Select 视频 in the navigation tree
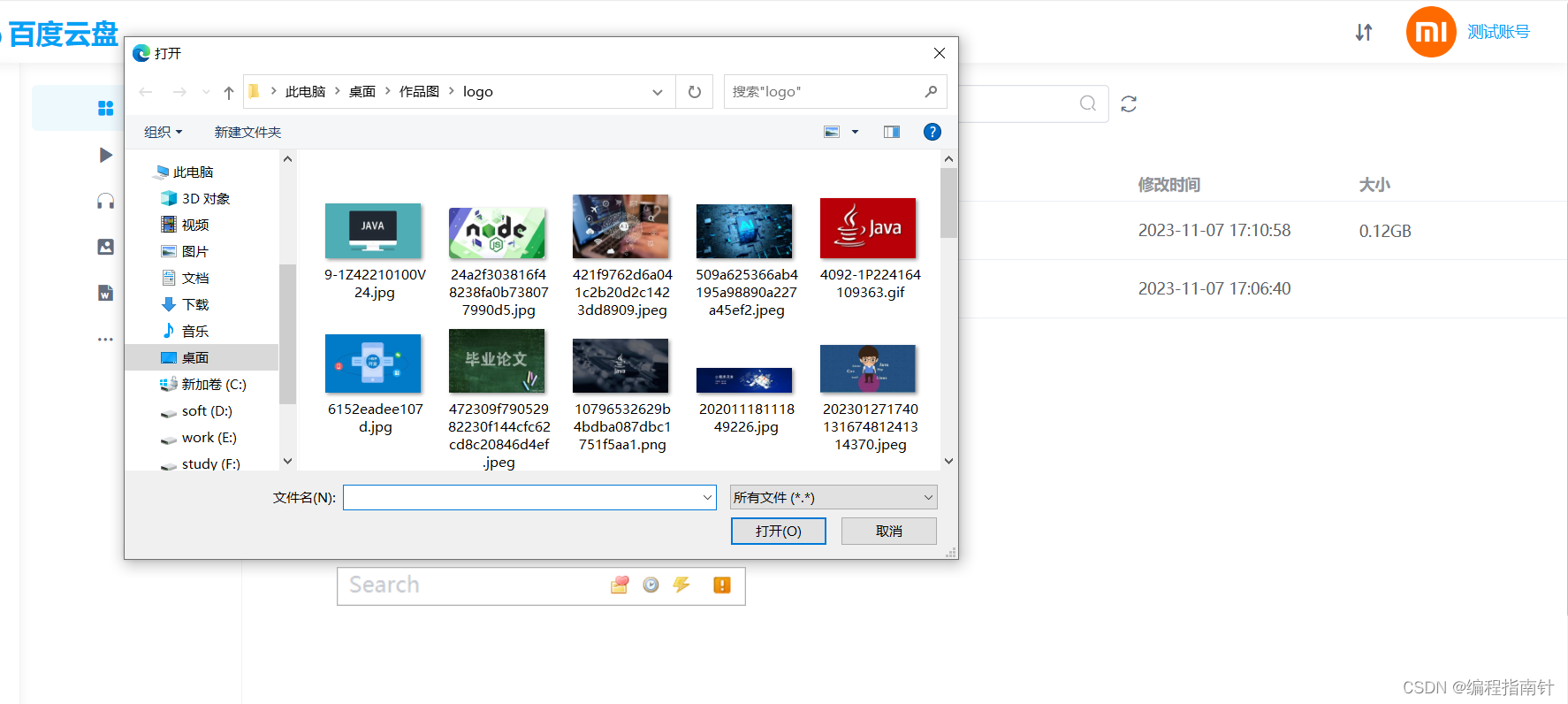1568x704 pixels. click(x=185, y=225)
